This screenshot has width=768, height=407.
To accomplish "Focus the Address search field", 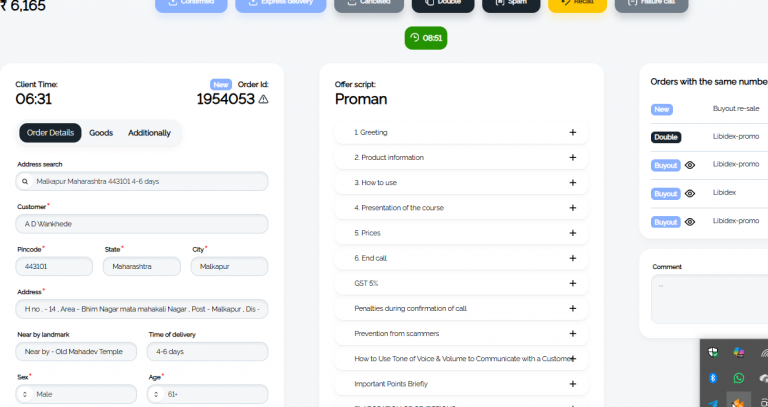I will coord(142,182).
